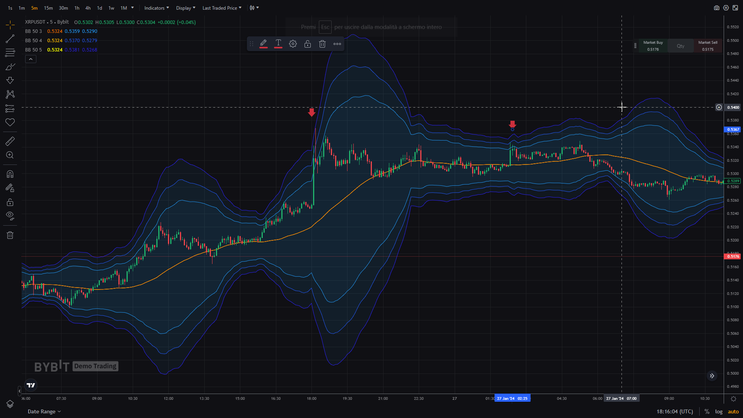Select the 15m timeframe

click(48, 8)
